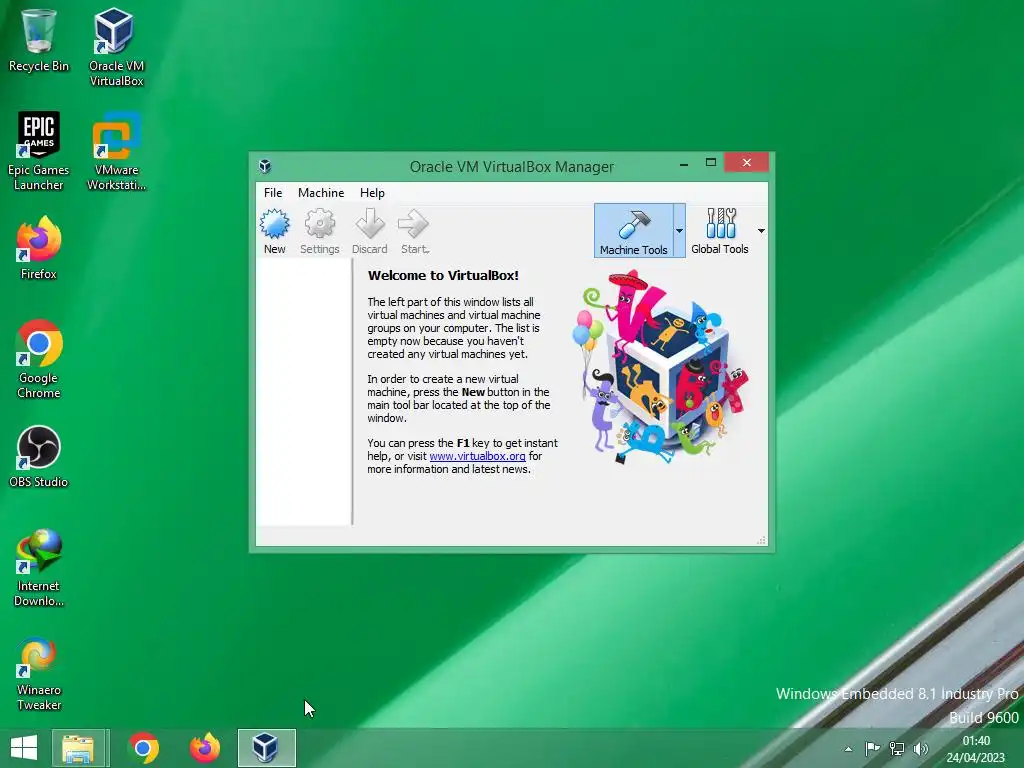Select the Oracle VM VirtualBox desktop shortcut

tap(116, 48)
